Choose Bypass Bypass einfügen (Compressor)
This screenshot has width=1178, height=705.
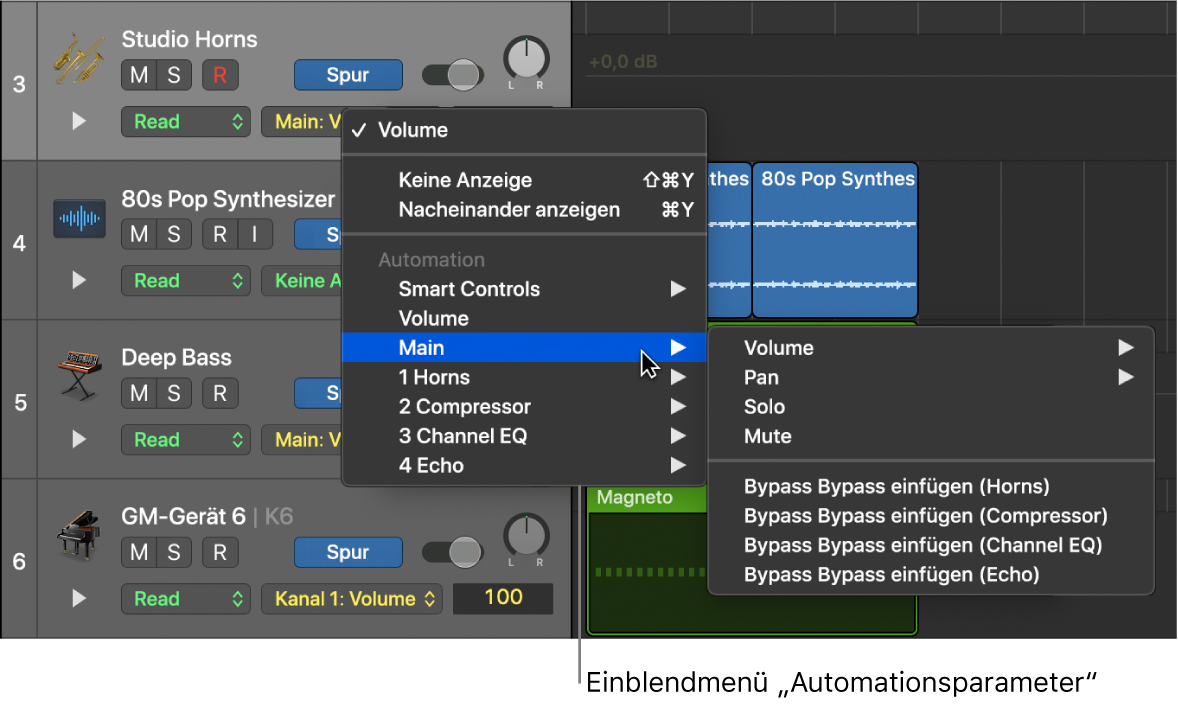point(931,516)
